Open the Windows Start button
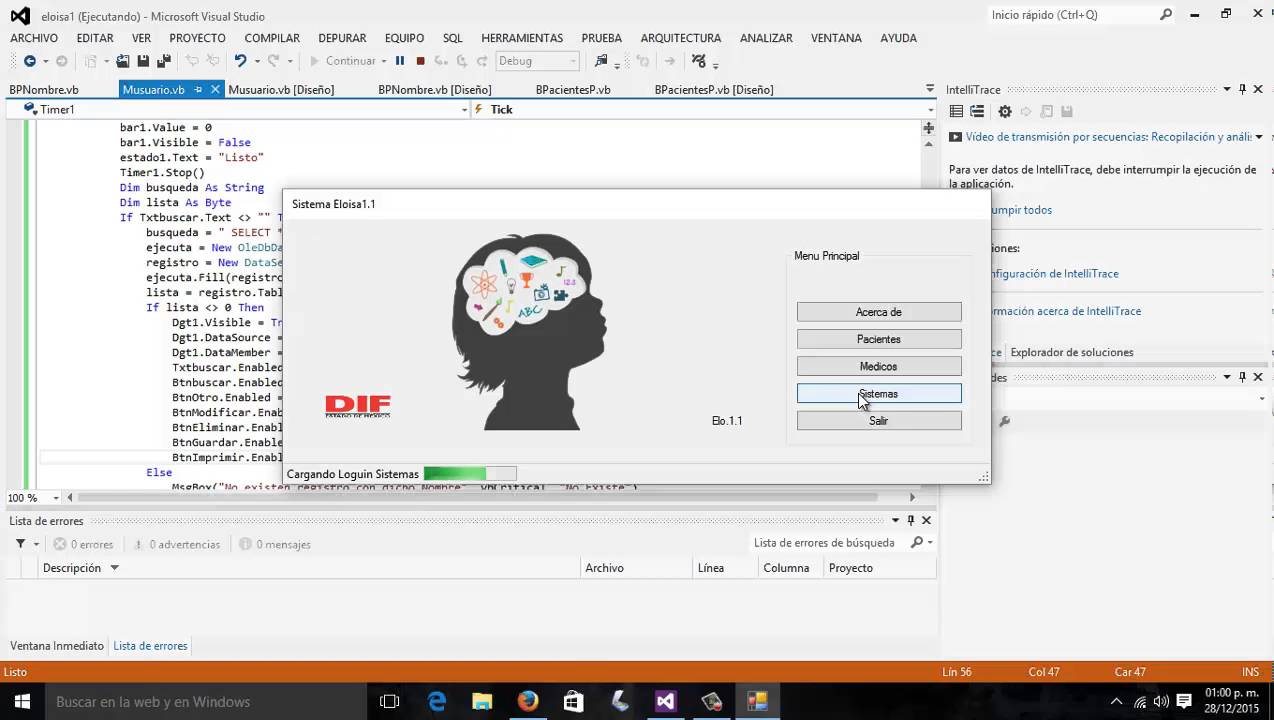Screen dimensions: 1274x720 pyautogui.click(x=21, y=701)
